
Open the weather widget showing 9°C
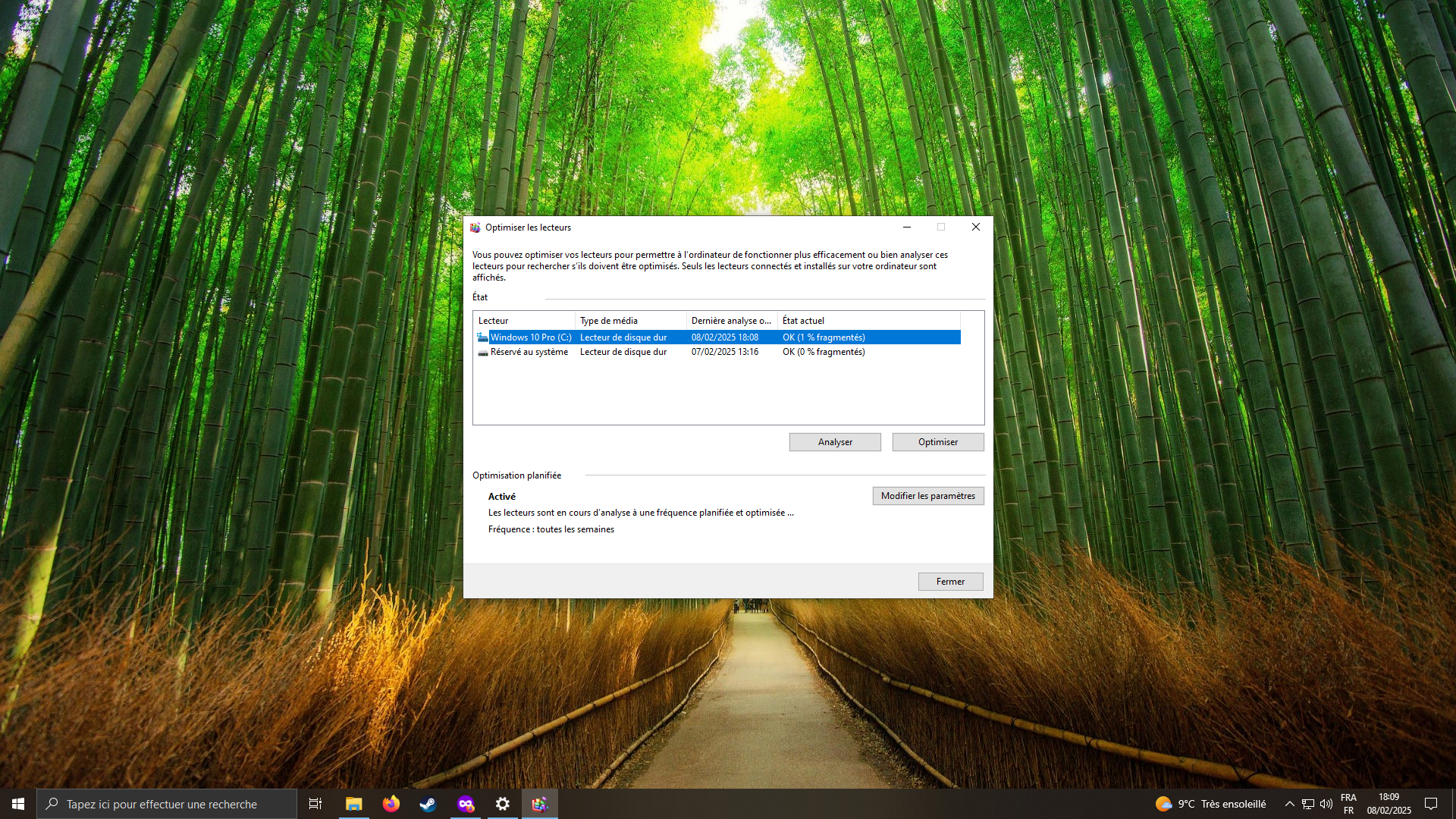point(1210,804)
